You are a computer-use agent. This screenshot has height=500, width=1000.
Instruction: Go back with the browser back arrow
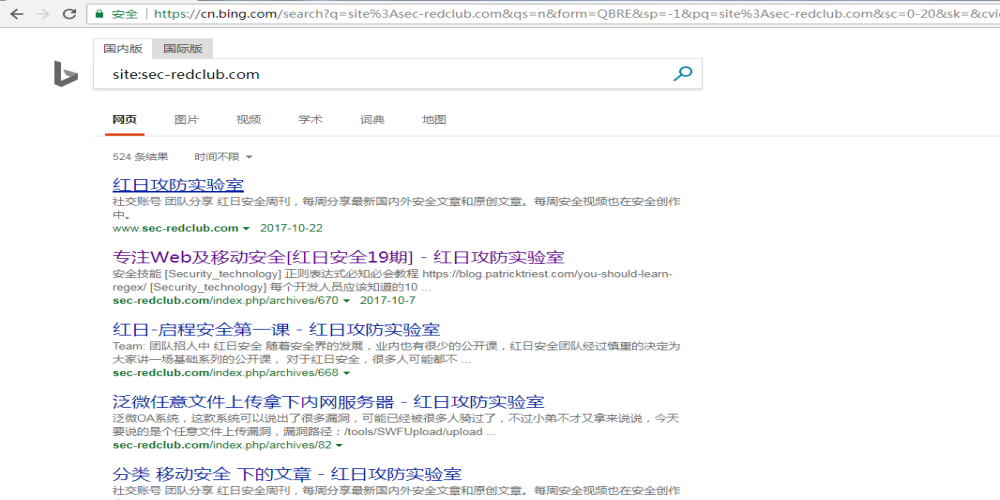pos(17,13)
